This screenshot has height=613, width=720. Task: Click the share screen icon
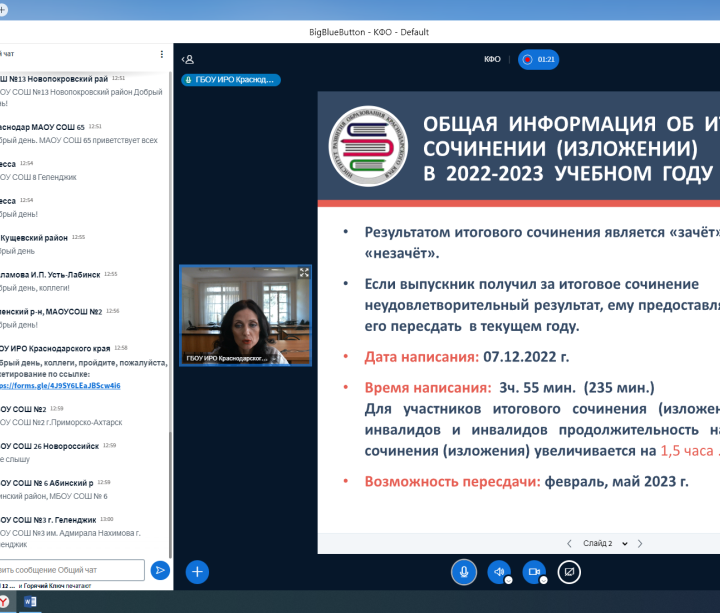point(569,571)
